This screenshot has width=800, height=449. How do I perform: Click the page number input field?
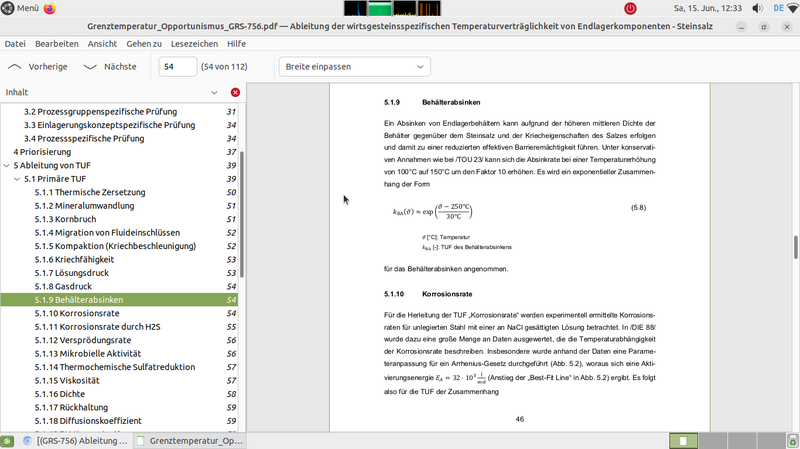[177, 67]
